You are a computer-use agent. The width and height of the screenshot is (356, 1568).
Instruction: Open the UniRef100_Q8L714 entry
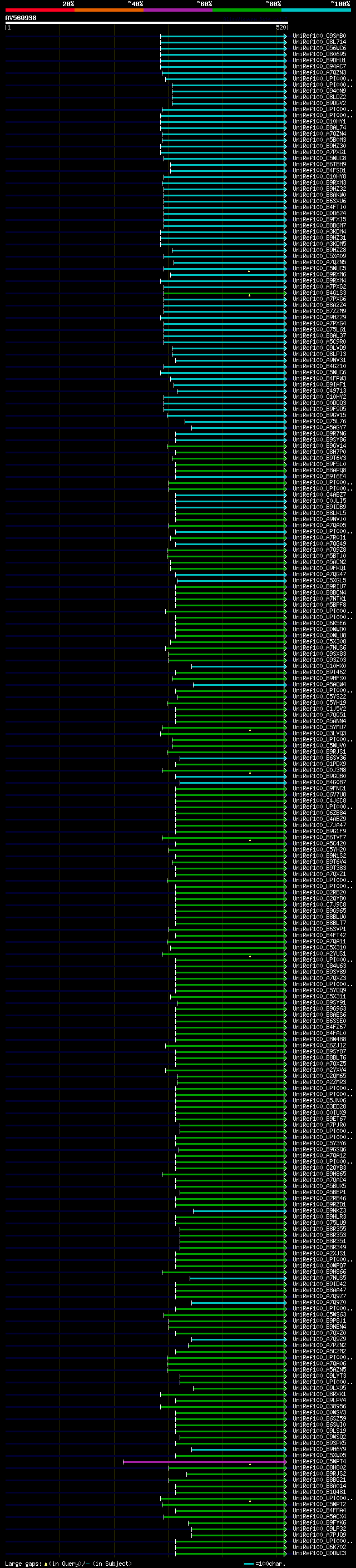coord(319,42)
